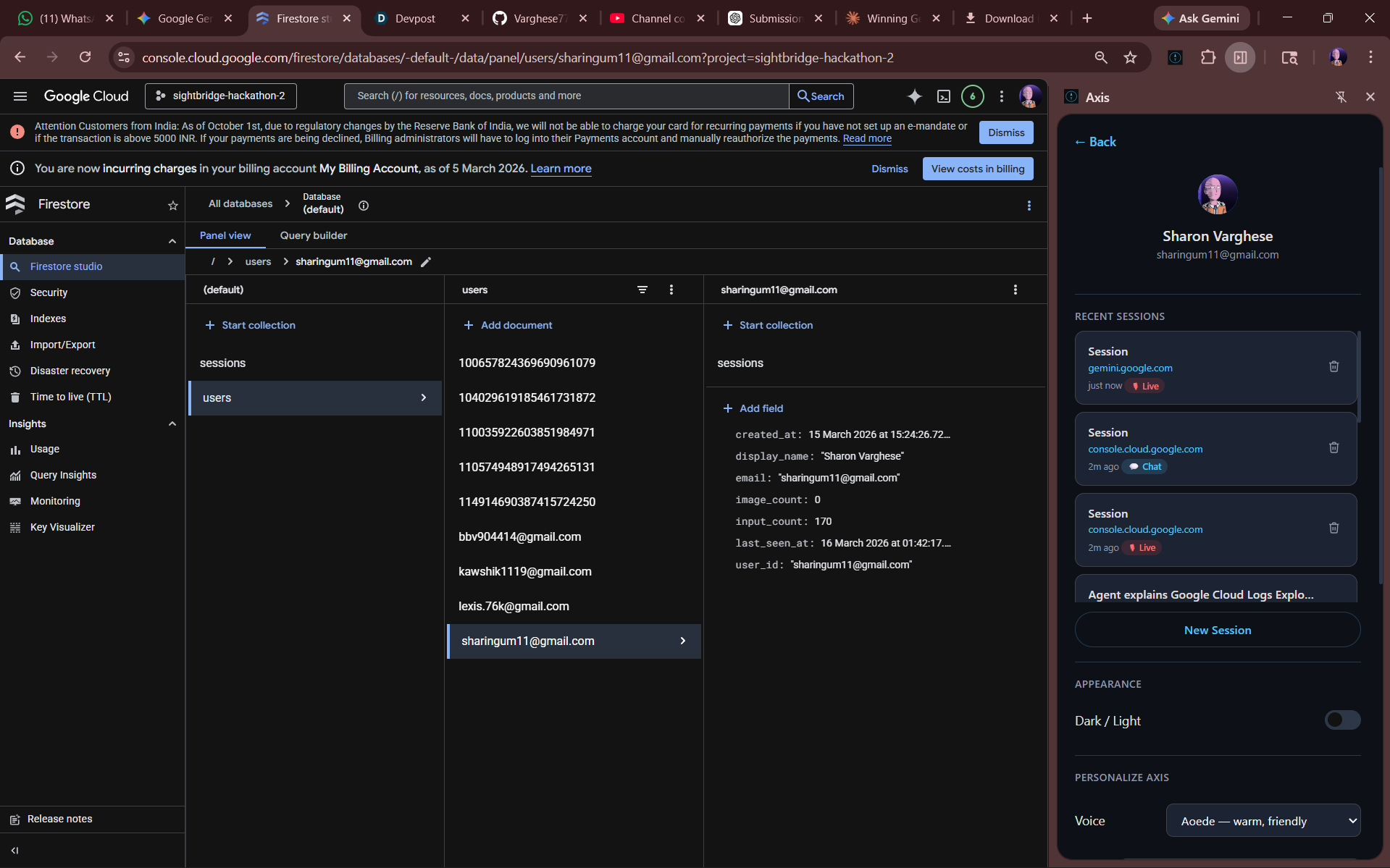This screenshot has height=868, width=1390.
Task: Open Firestore page more options menu
Action: click(x=1029, y=206)
